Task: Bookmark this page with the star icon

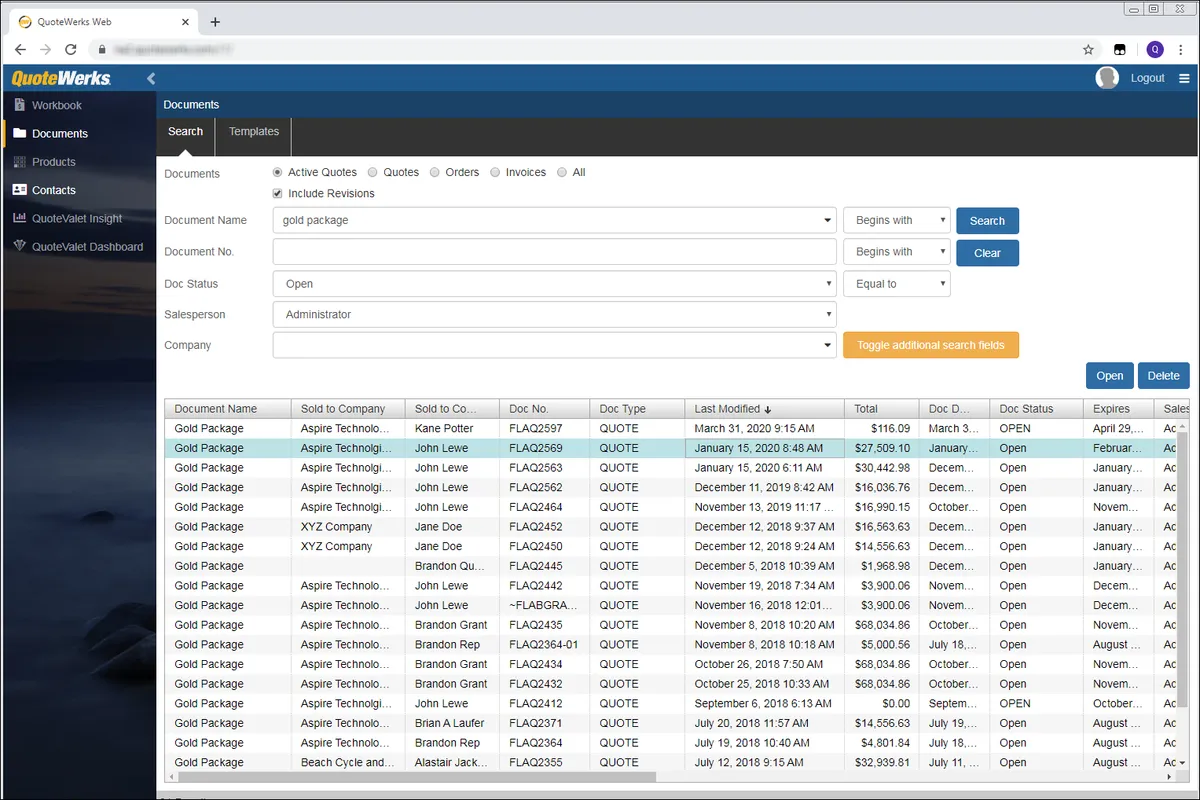Action: tap(1088, 49)
